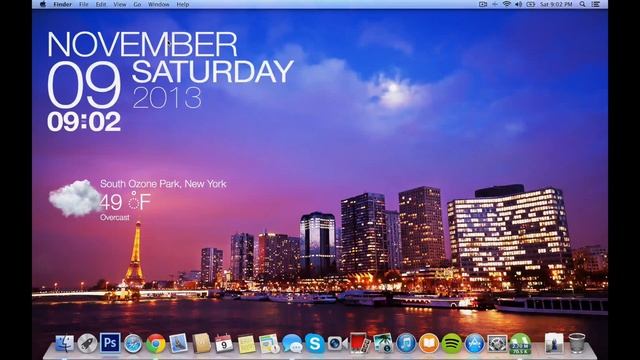Open Finder from the Dock

64,344
